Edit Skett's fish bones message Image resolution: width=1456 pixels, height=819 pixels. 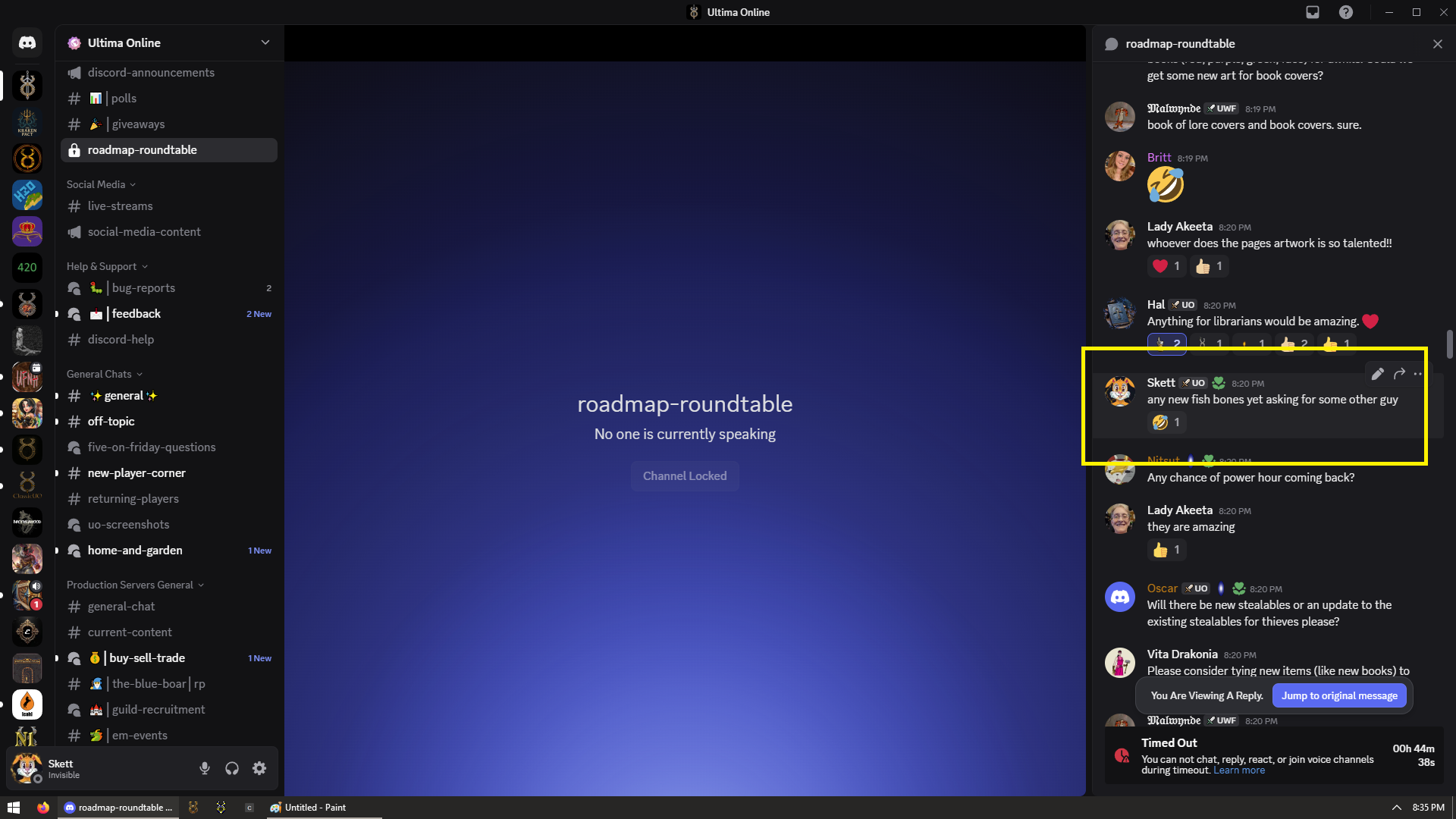(x=1378, y=374)
